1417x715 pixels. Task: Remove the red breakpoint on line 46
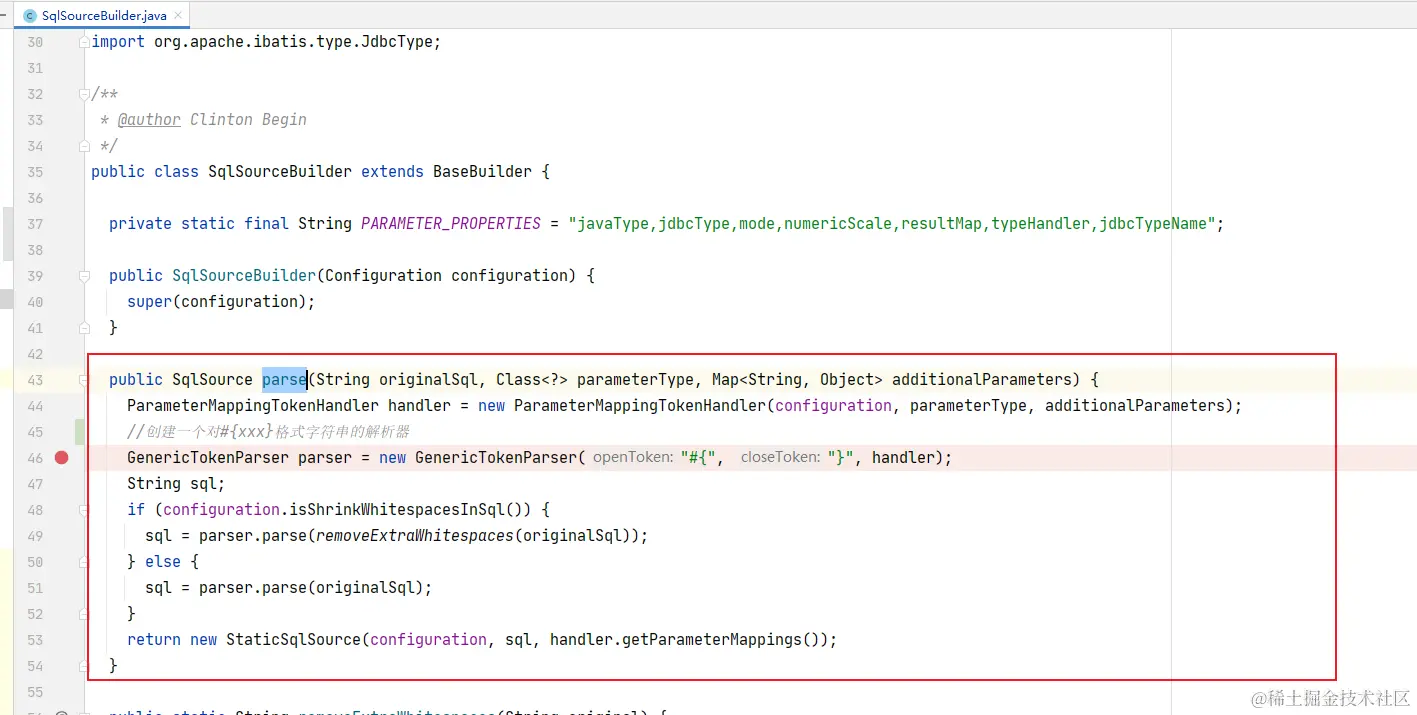coord(62,457)
